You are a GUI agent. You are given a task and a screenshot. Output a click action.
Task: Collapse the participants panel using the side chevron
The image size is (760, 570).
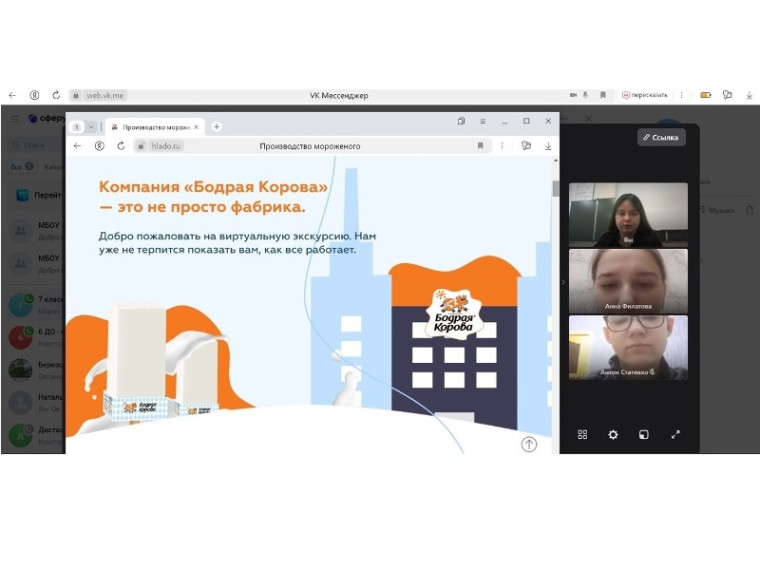563,282
